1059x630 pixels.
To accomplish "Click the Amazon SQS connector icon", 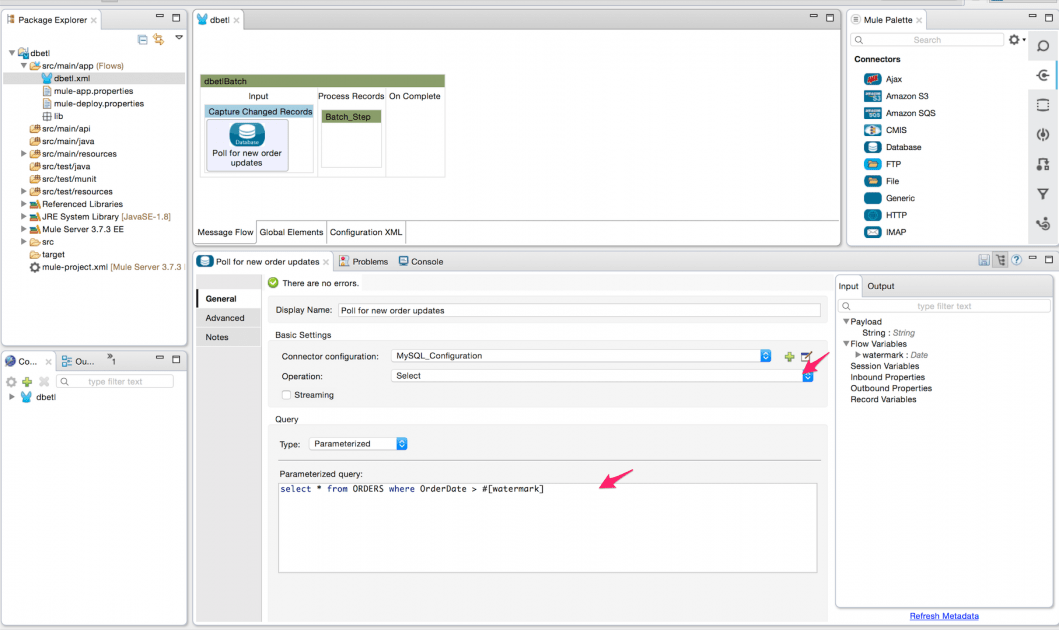I will (x=872, y=112).
